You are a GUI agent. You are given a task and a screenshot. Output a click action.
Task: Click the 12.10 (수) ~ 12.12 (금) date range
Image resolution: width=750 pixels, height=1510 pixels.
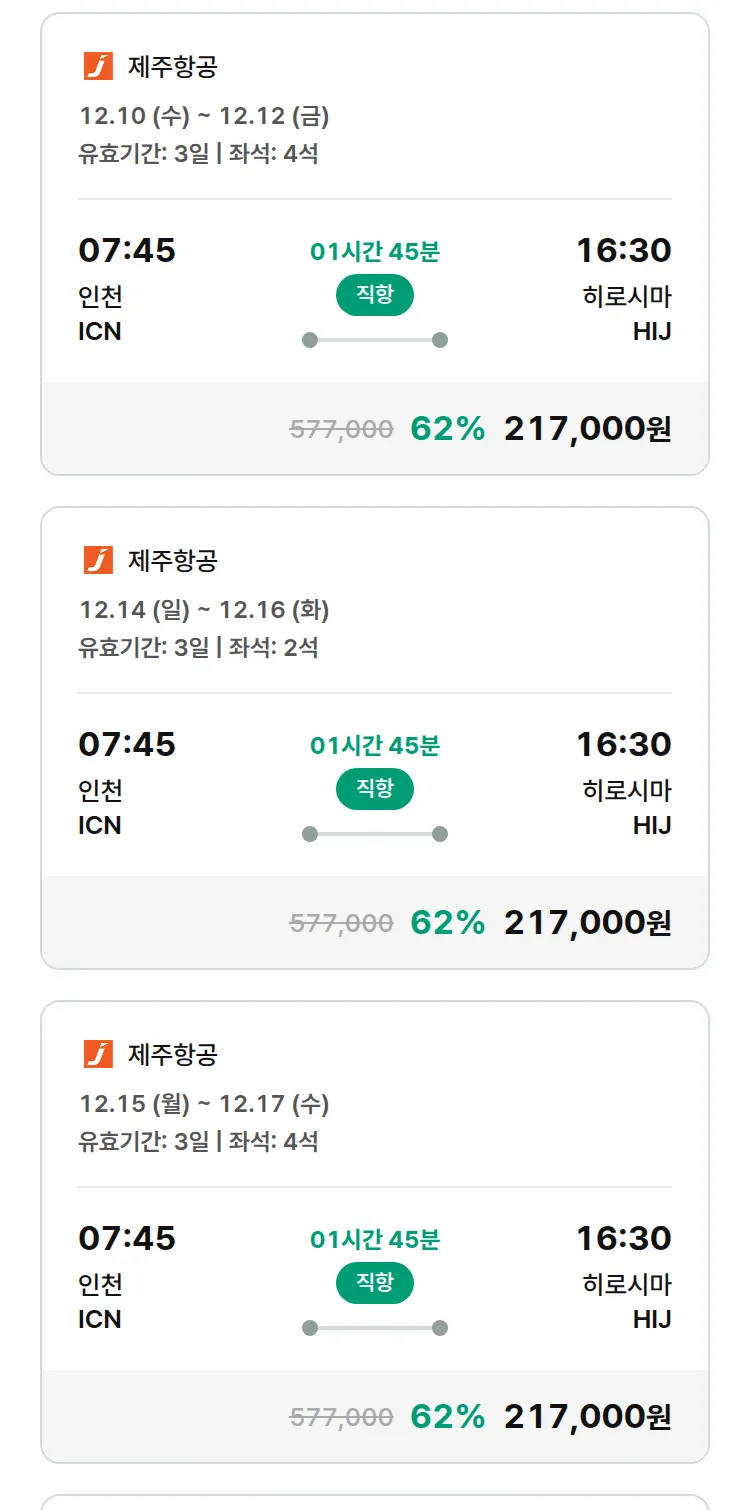204,116
